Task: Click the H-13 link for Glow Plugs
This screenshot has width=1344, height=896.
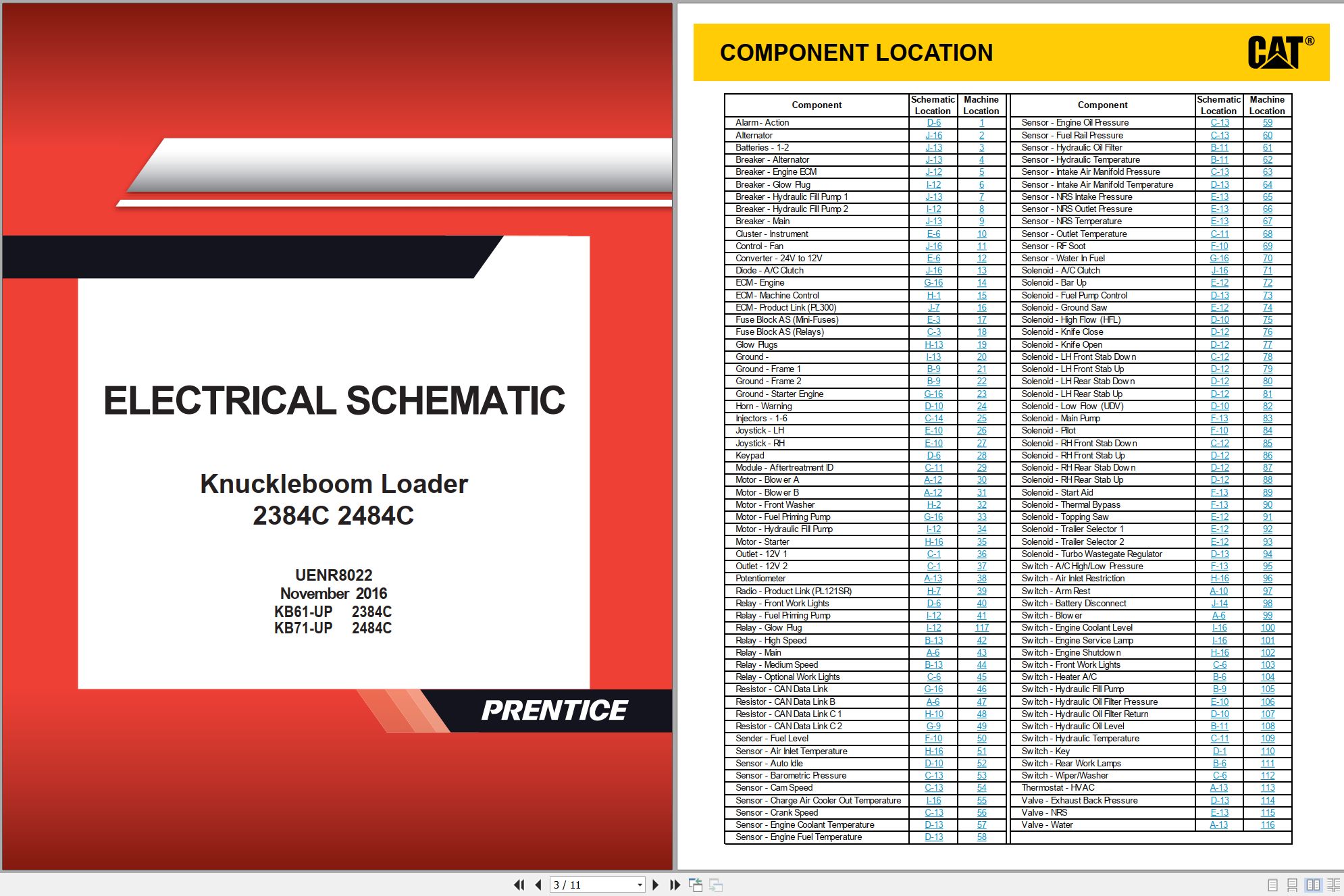Action: tap(933, 344)
